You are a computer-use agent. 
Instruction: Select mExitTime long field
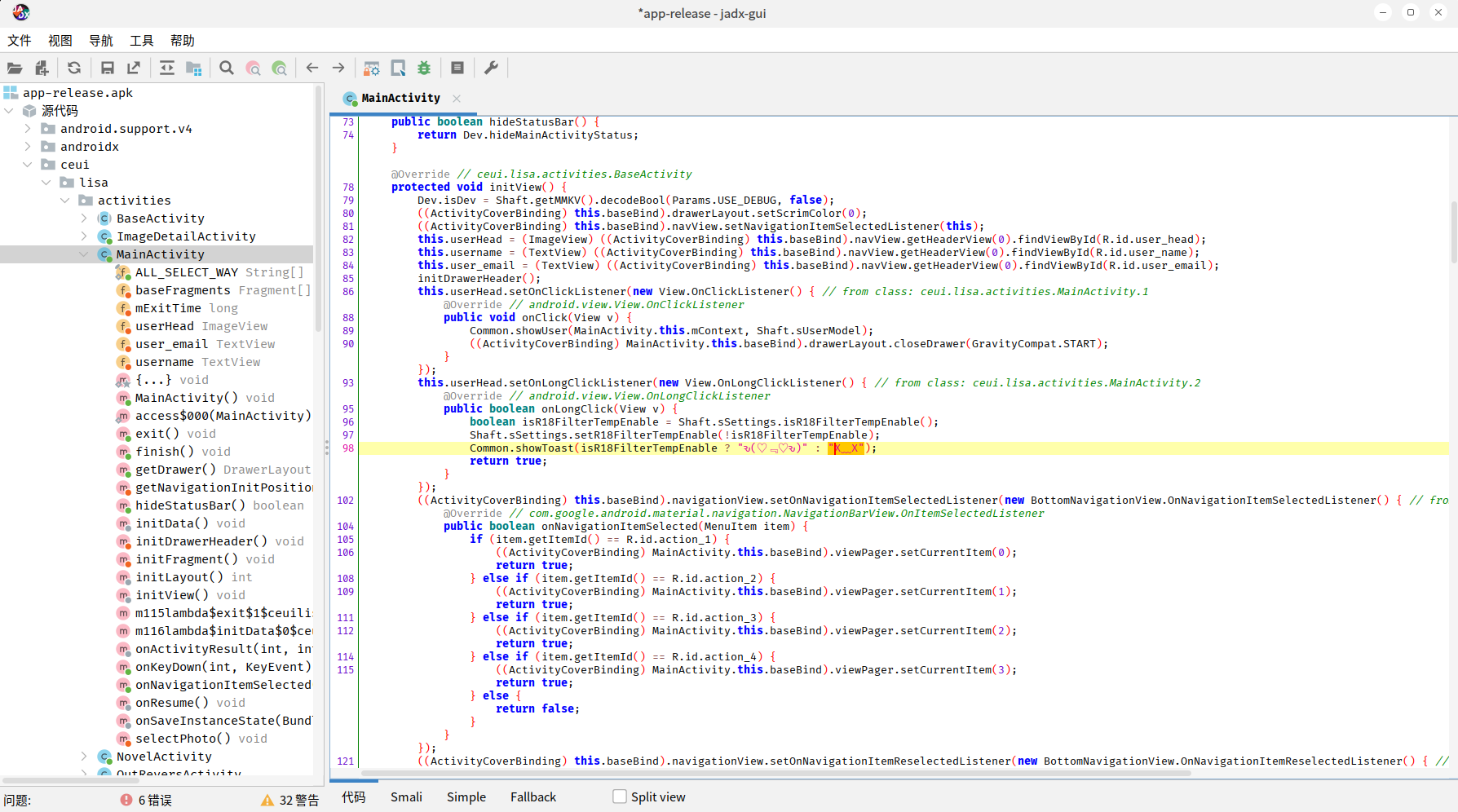[x=177, y=308]
